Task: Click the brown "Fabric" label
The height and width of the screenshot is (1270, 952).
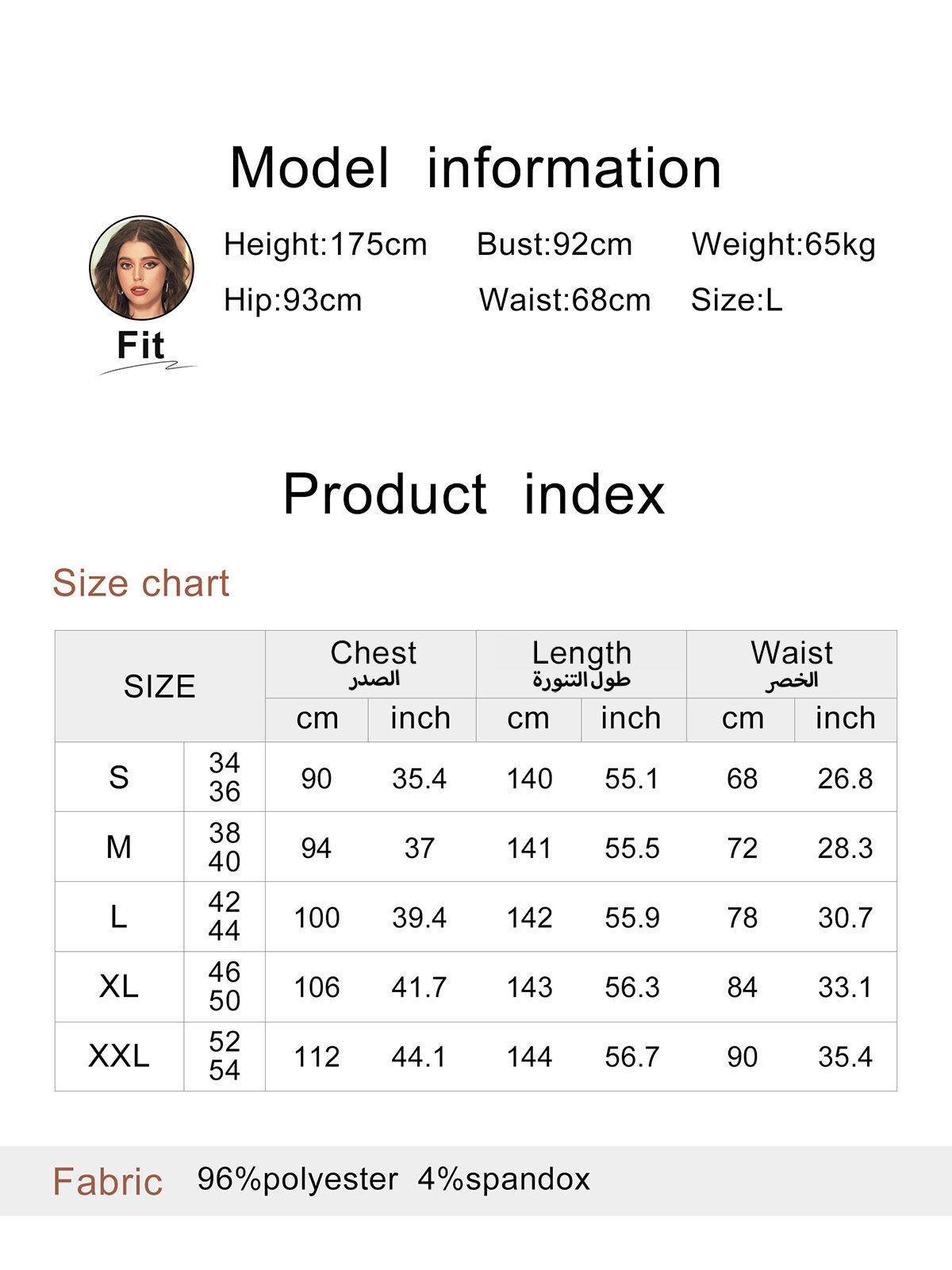Action: [108, 1182]
